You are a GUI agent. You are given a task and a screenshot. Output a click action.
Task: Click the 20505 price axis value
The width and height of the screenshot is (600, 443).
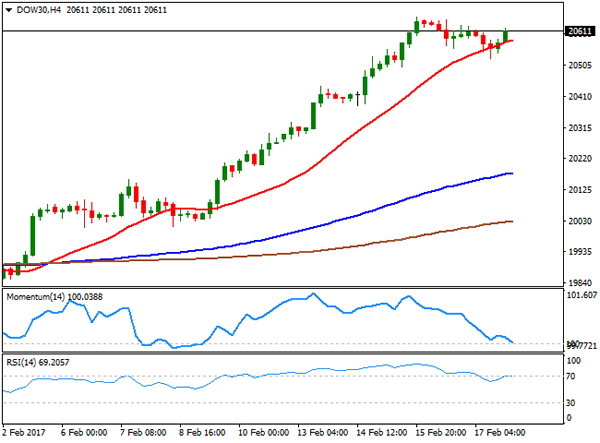[580, 65]
